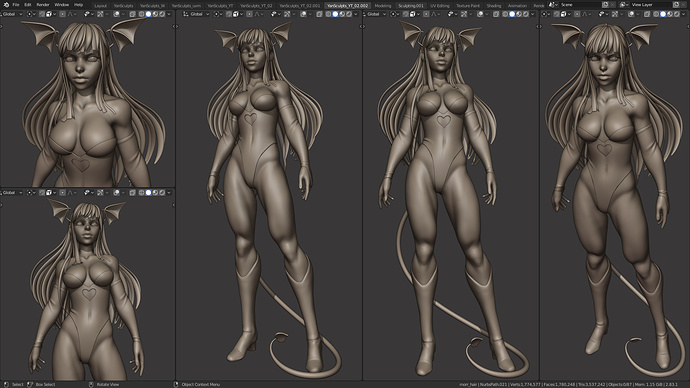
Task: Open the Help menu
Action: click(78, 5)
